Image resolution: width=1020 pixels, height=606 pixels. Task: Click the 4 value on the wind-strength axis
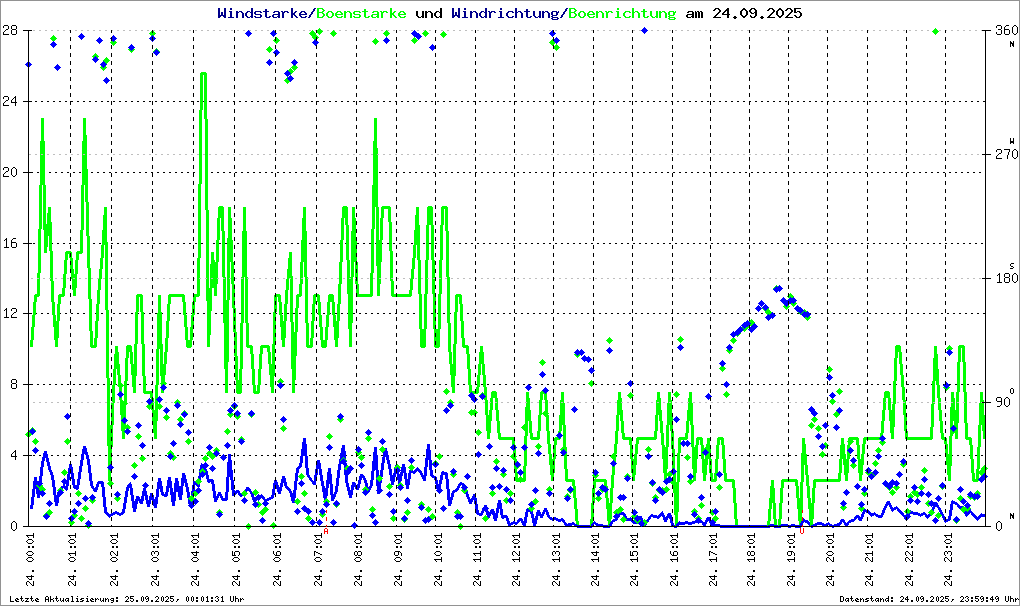coord(13,455)
